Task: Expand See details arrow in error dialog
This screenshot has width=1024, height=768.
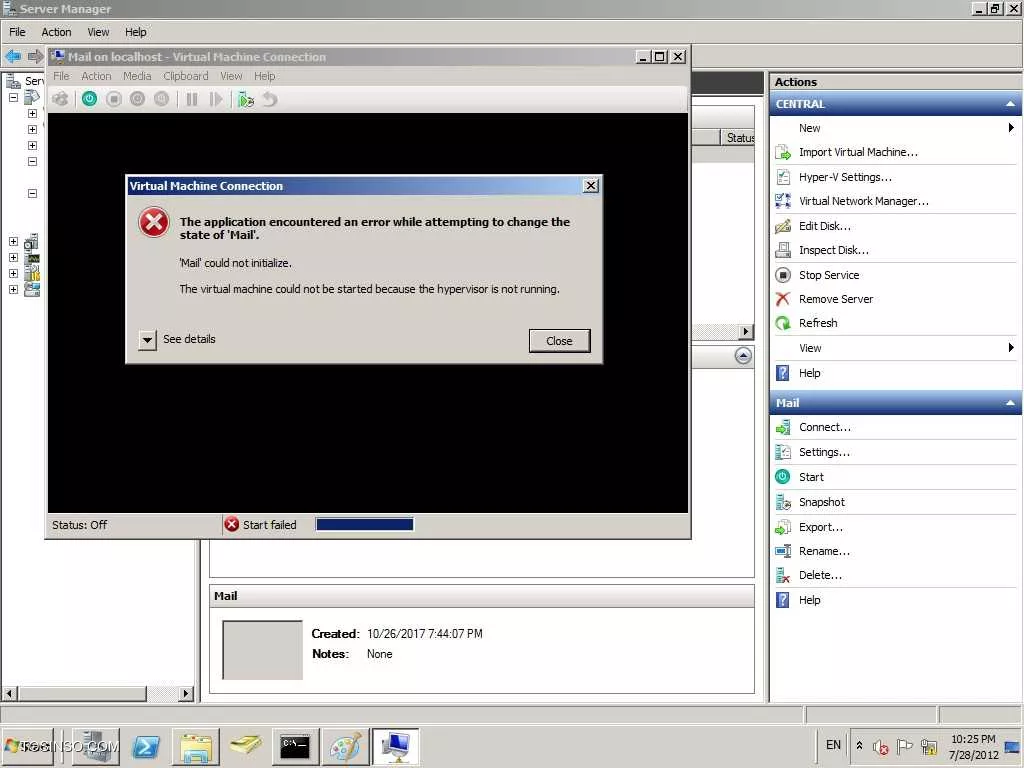Action: coord(148,340)
